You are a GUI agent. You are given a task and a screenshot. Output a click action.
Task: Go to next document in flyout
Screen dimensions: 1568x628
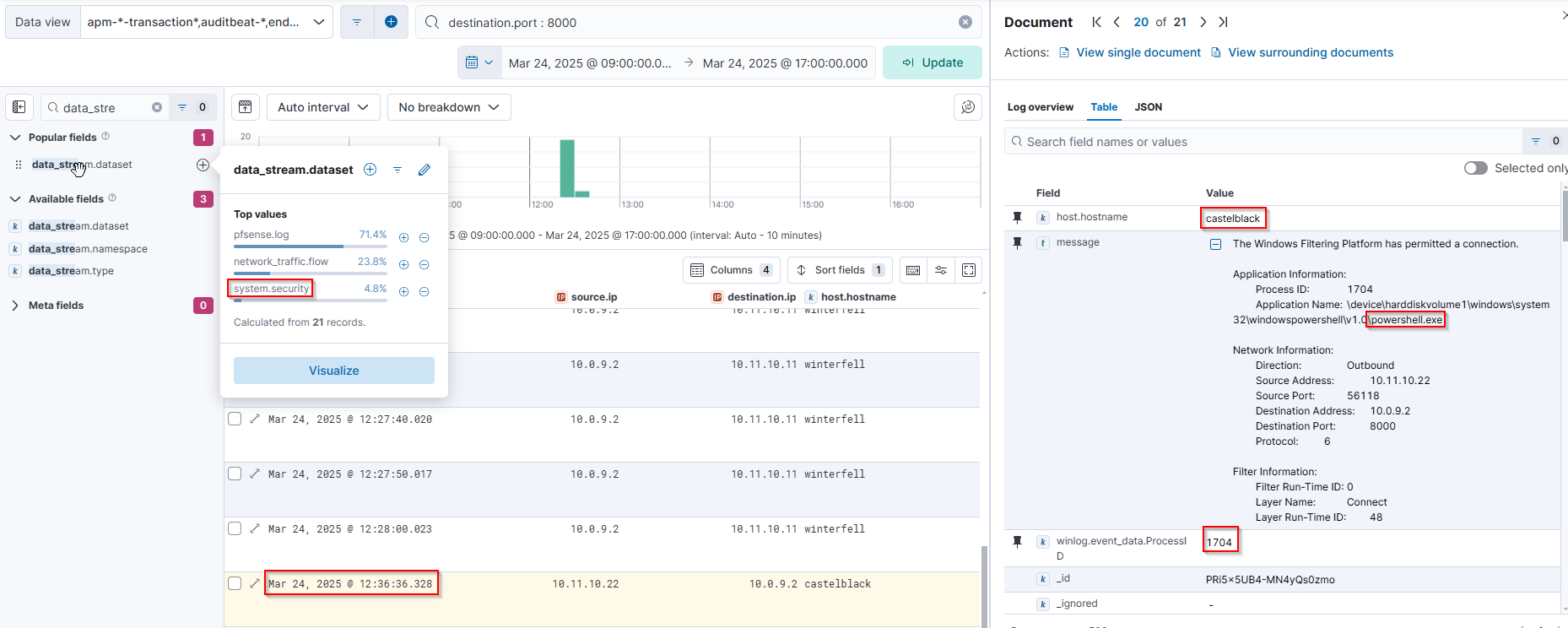coord(1203,22)
